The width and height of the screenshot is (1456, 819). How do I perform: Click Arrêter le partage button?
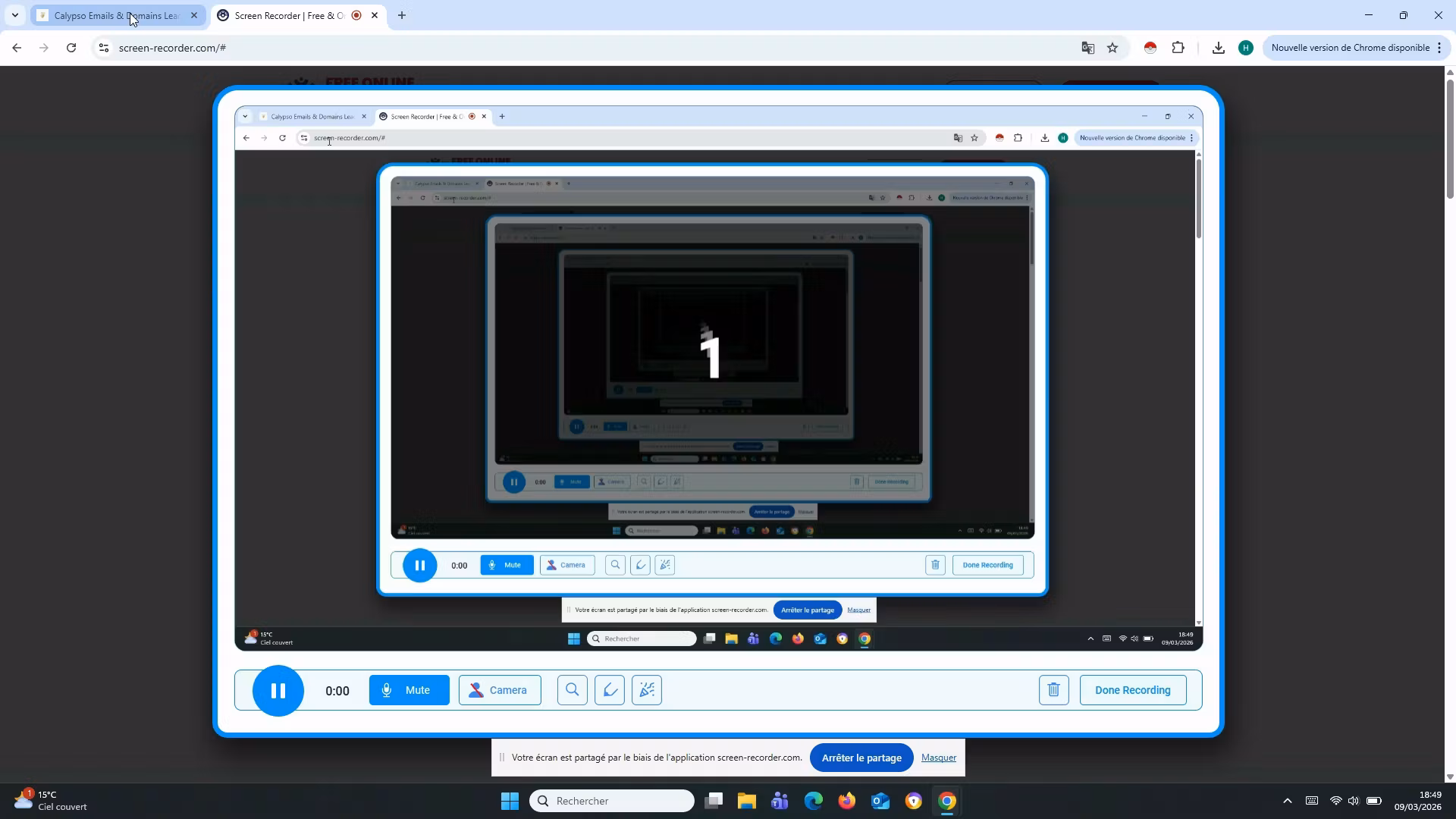coord(861,758)
